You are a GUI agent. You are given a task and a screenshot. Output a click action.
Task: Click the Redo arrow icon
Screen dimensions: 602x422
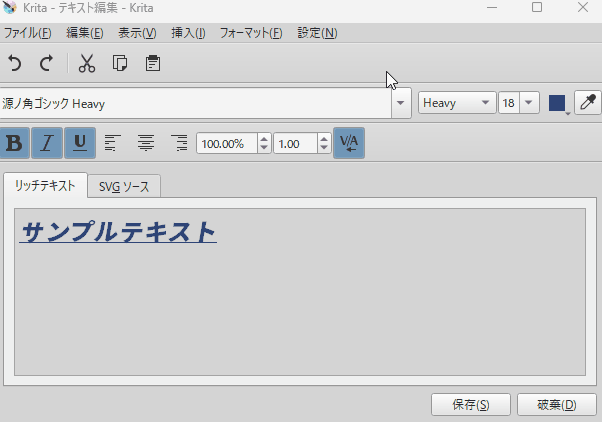pyautogui.click(x=46, y=64)
